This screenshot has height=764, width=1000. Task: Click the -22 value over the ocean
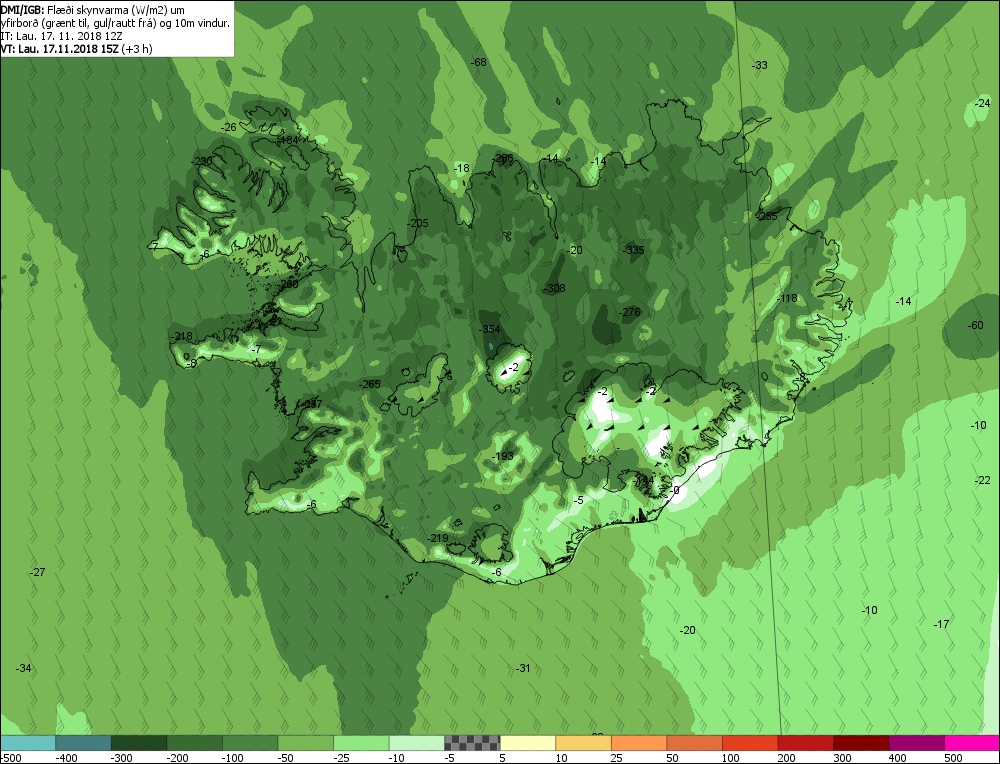click(x=983, y=480)
